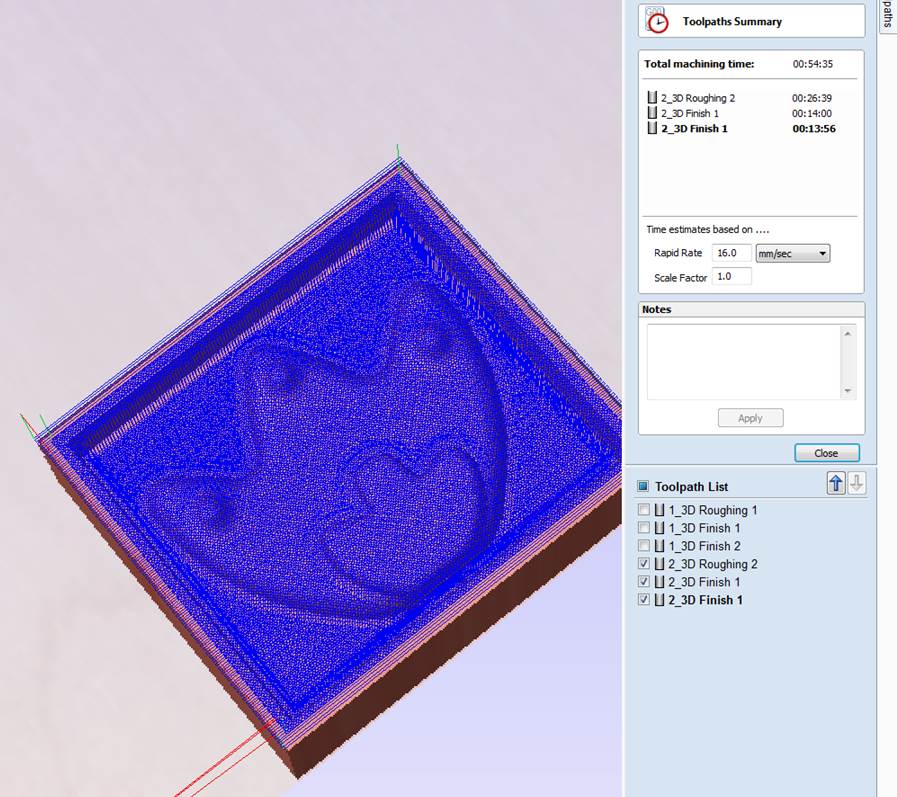The height and width of the screenshot is (797, 897).
Task: Enable the 1_3D Roughing 1 toolpath checkbox
Action: pos(644,509)
